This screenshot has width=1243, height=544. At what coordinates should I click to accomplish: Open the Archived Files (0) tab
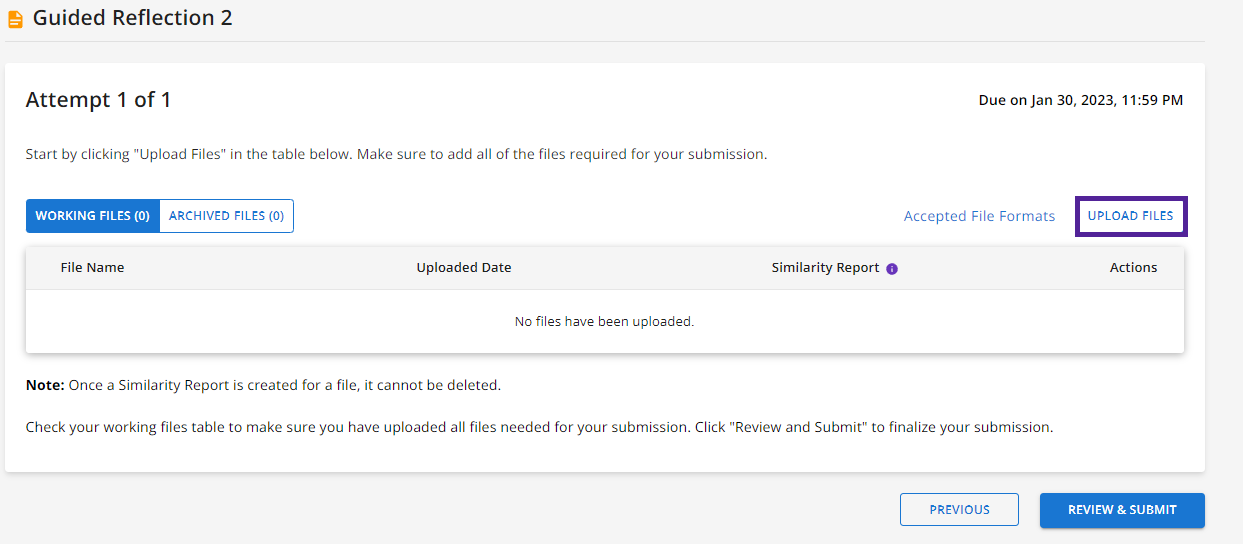coord(226,216)
